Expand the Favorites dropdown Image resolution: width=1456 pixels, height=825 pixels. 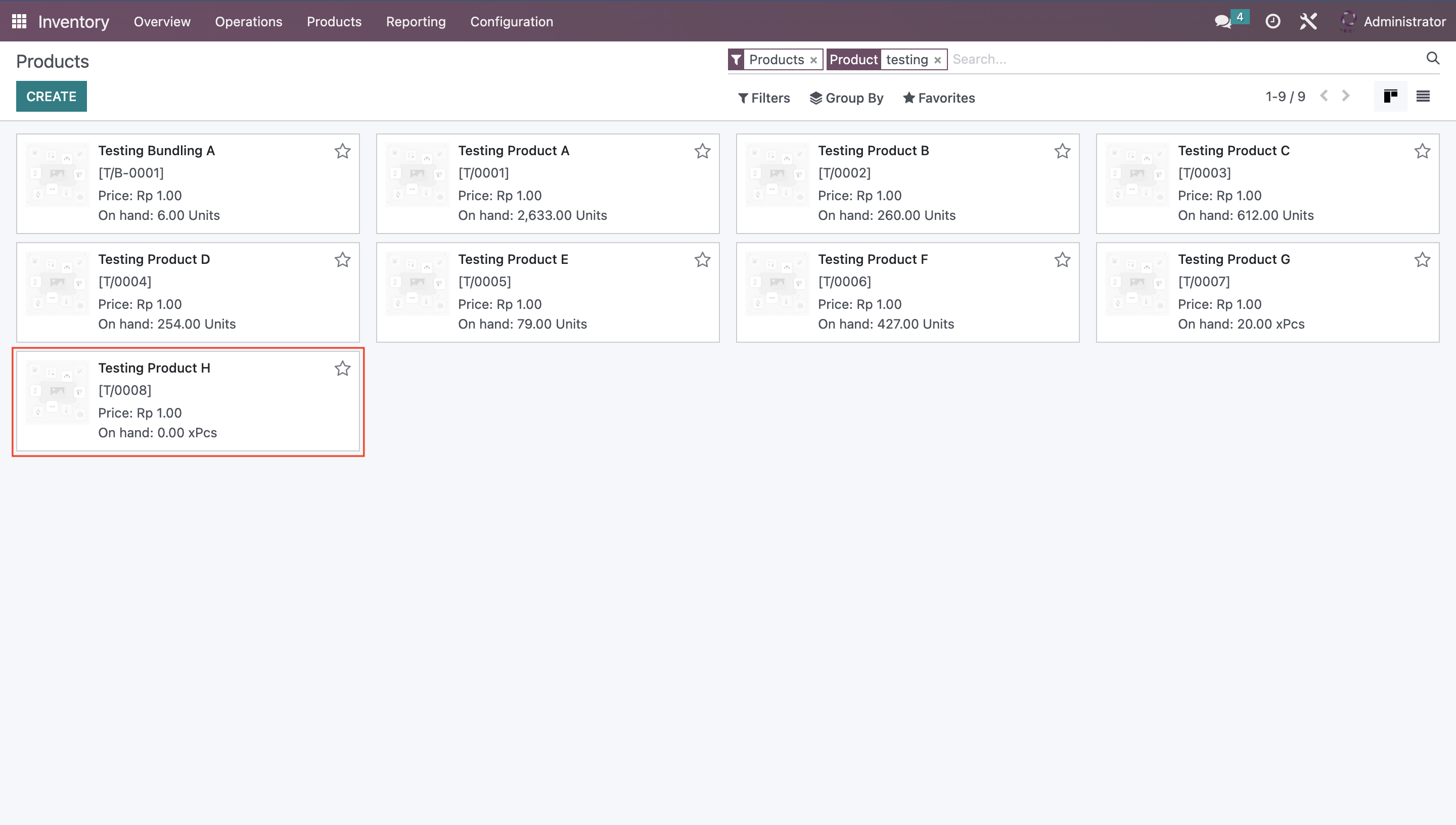pos(939,98)
